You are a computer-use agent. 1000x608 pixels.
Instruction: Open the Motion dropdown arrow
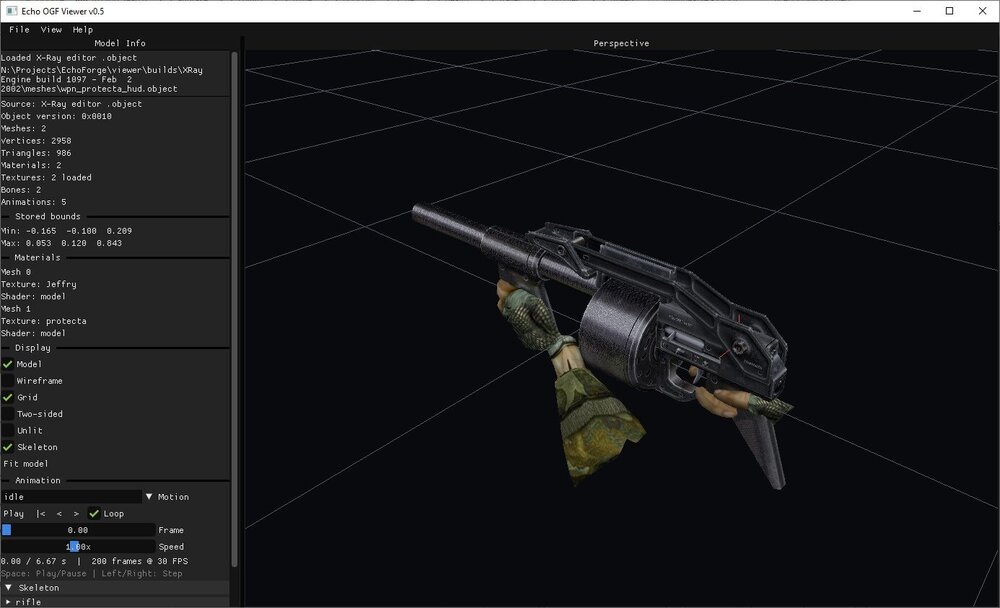coord(149,497)
